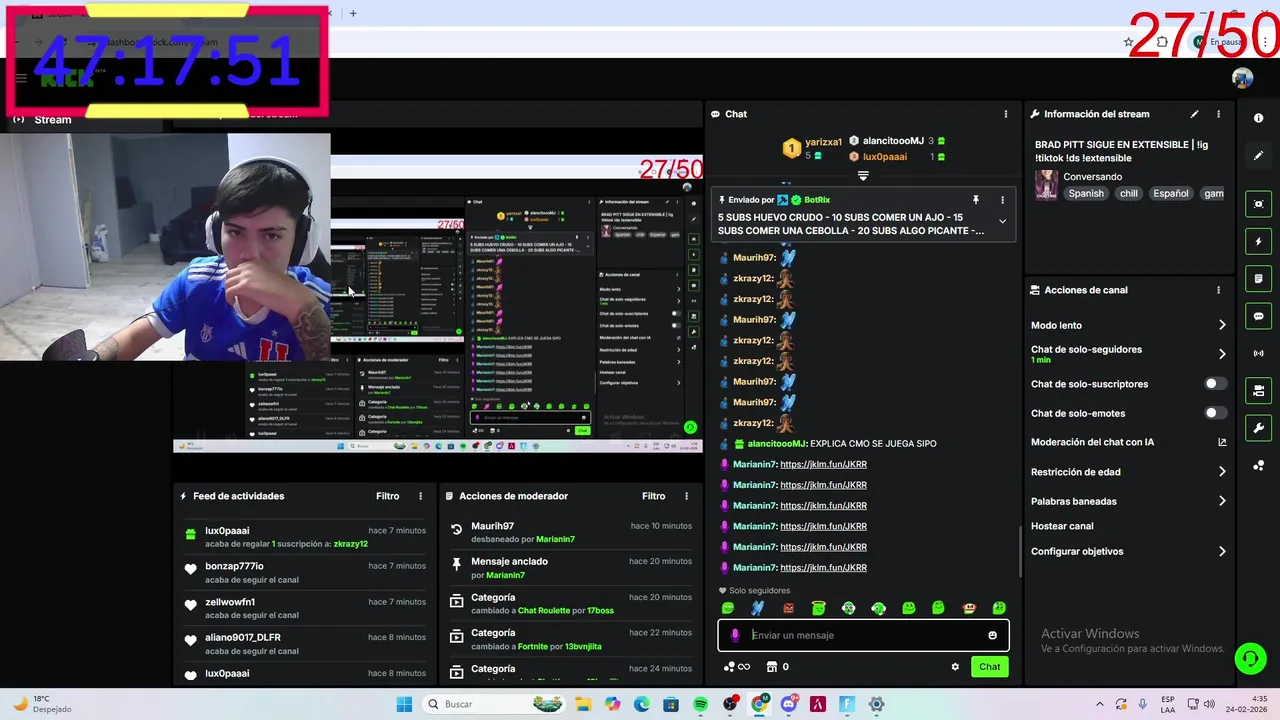Toggle the wrench stream info icon in sidebar
The height and width of the screenshot is (720, 1280).
(1258, 428)
